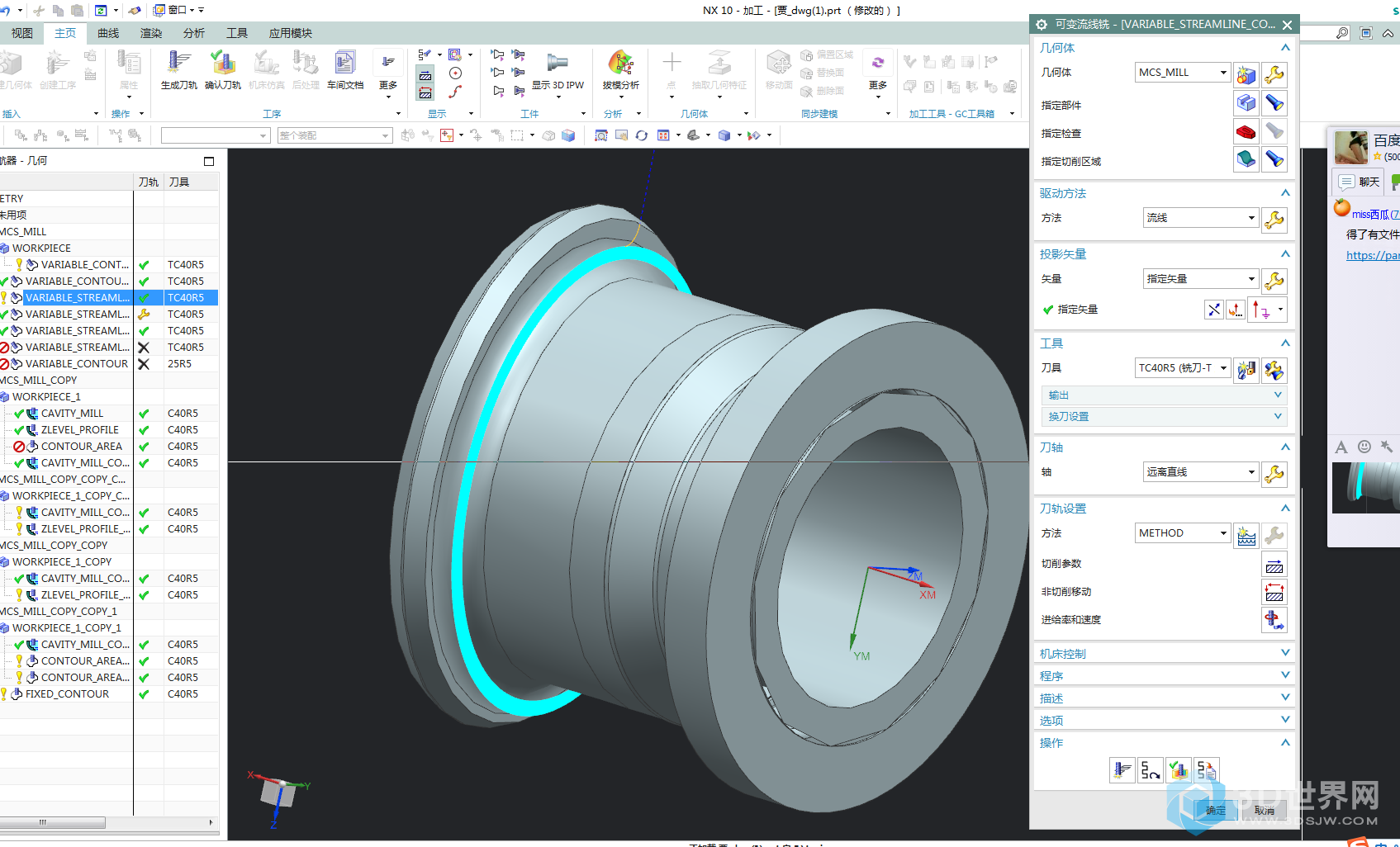The height and width of the screenshot is (847, 1400).
Task: Open the vector dialog icon beside Specify Vector
Action: tap(1235, 310)
